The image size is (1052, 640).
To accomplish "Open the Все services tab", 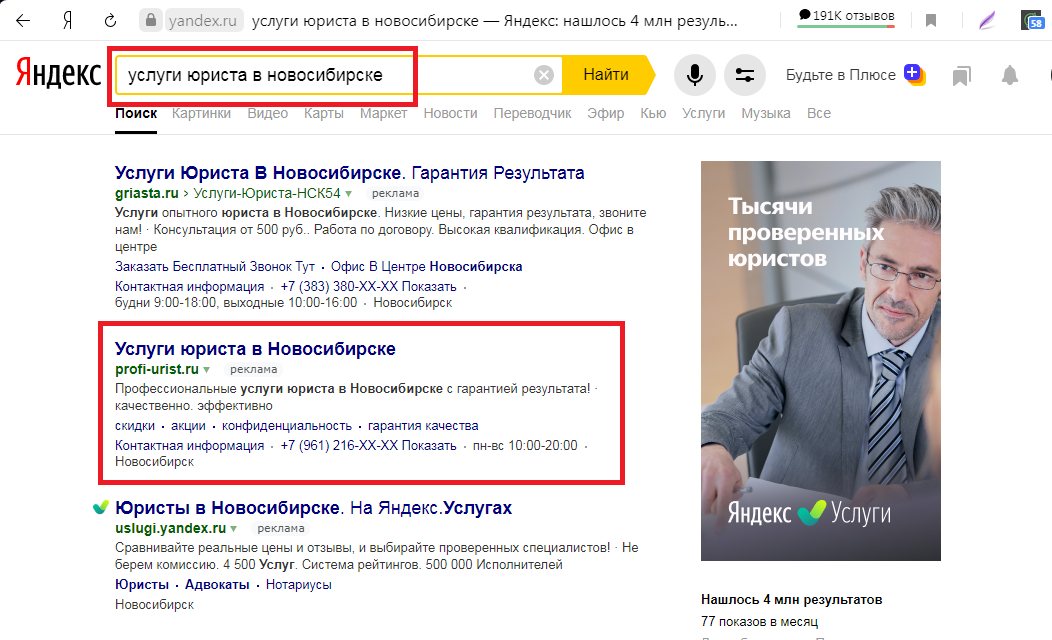I will [x=819, y=113].
